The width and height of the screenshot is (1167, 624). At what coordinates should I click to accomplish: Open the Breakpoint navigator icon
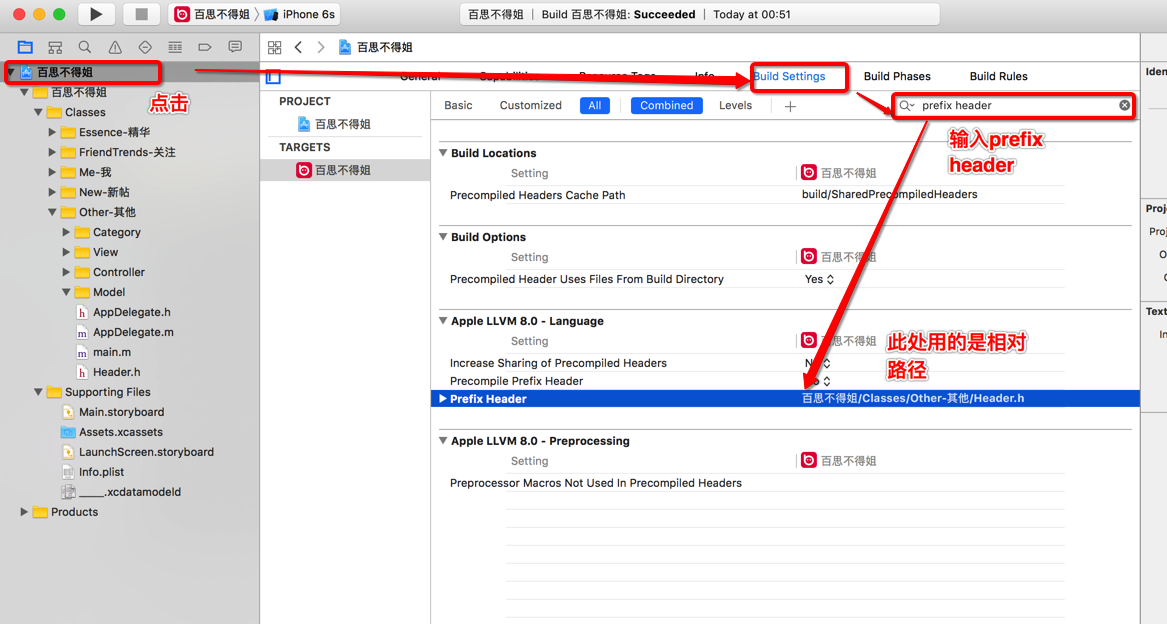click(x=205, y=47)
